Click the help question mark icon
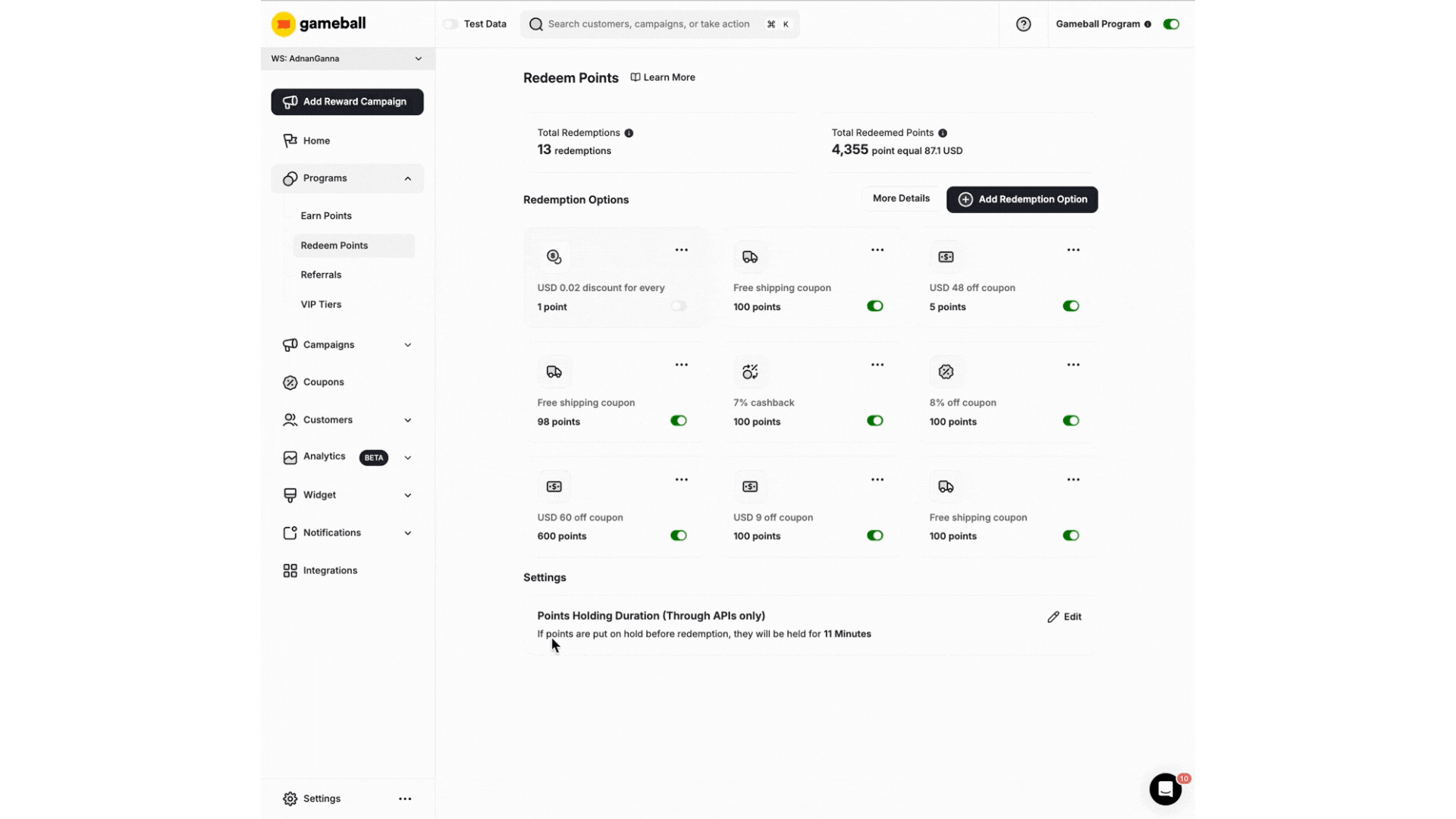Image resolution: width=1456 pixels, height=819 pixels. pyautogui.click(x=1024, y=24)
